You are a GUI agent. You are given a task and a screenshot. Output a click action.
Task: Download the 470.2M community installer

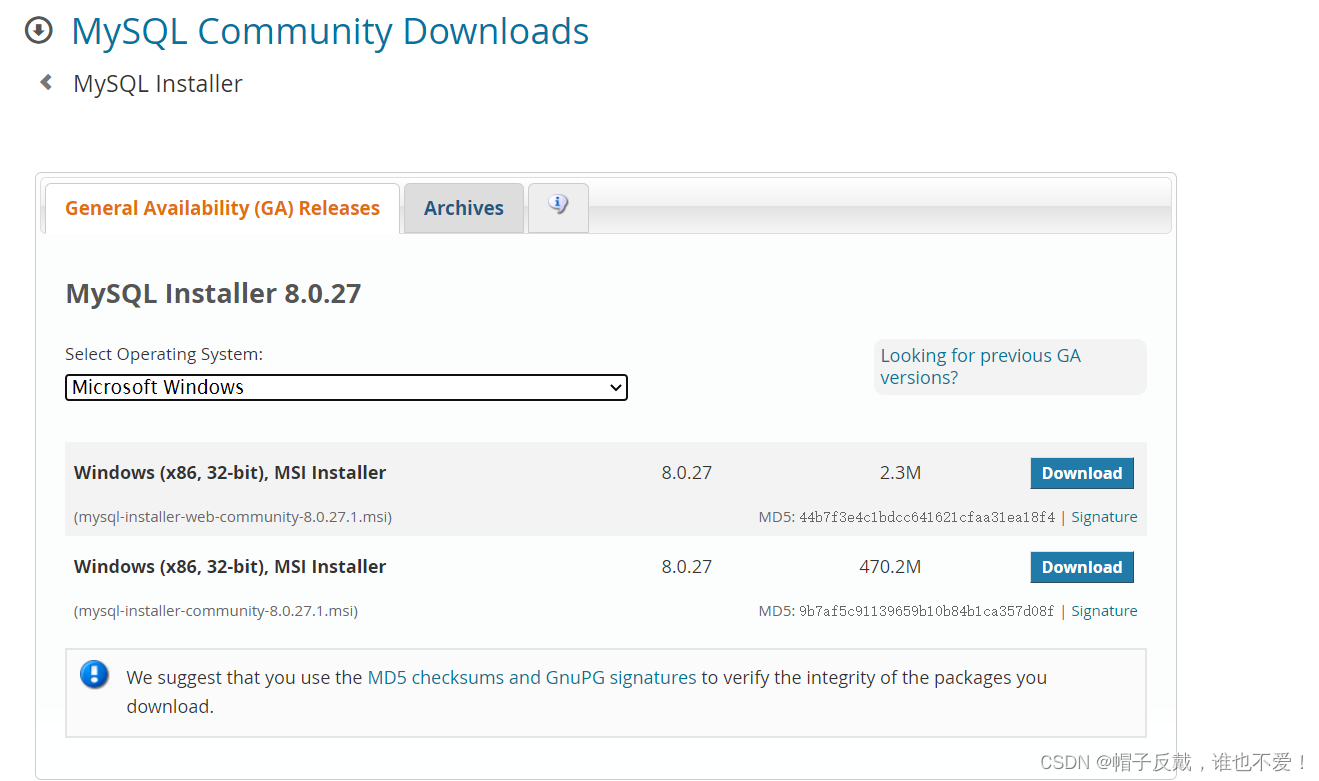click(1082, 567)
